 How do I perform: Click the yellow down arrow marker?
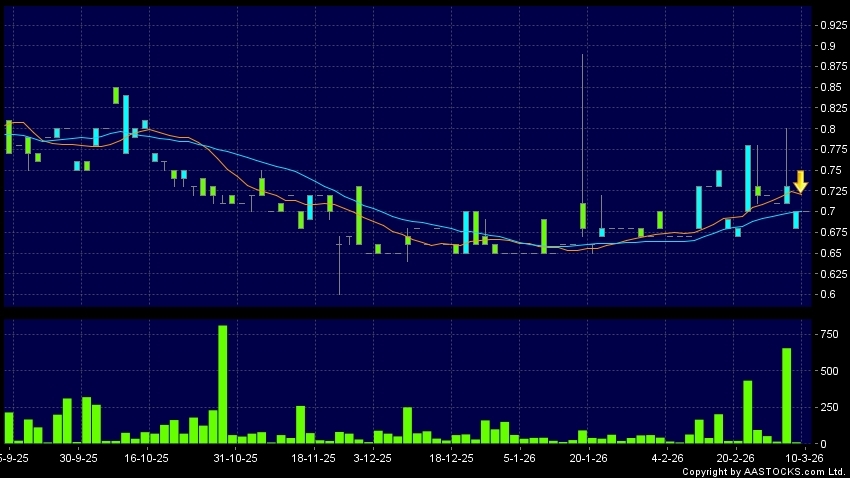coord(800,182)
